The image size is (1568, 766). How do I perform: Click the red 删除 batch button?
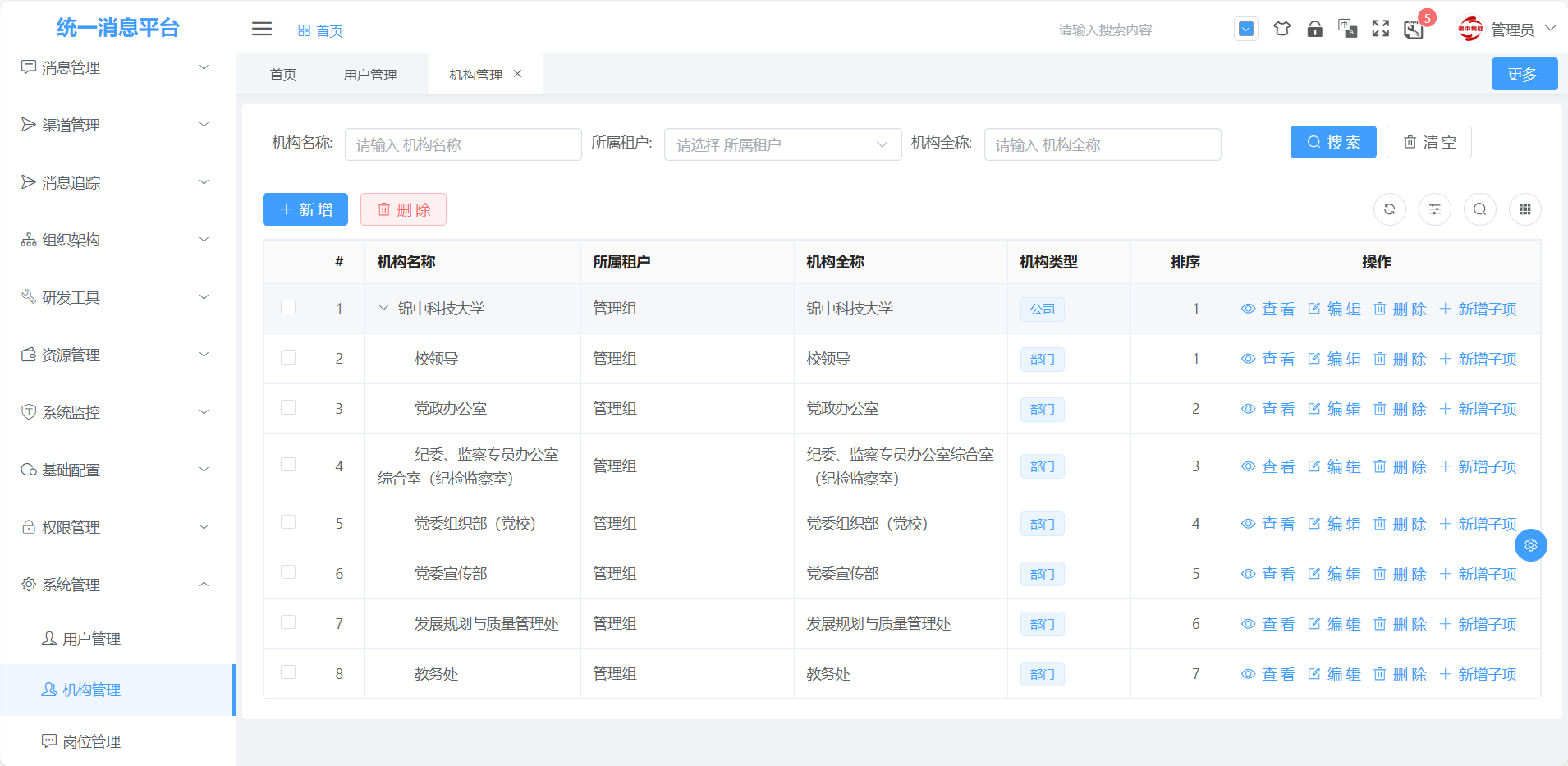click(x=403, y=209)
